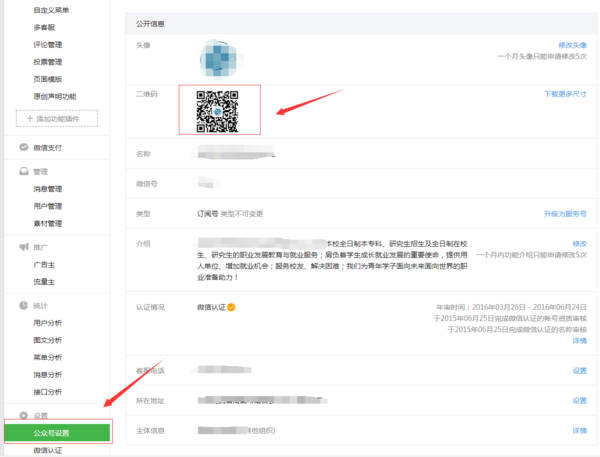
Task: Click 升级为服务号 link
Action: 565,214
